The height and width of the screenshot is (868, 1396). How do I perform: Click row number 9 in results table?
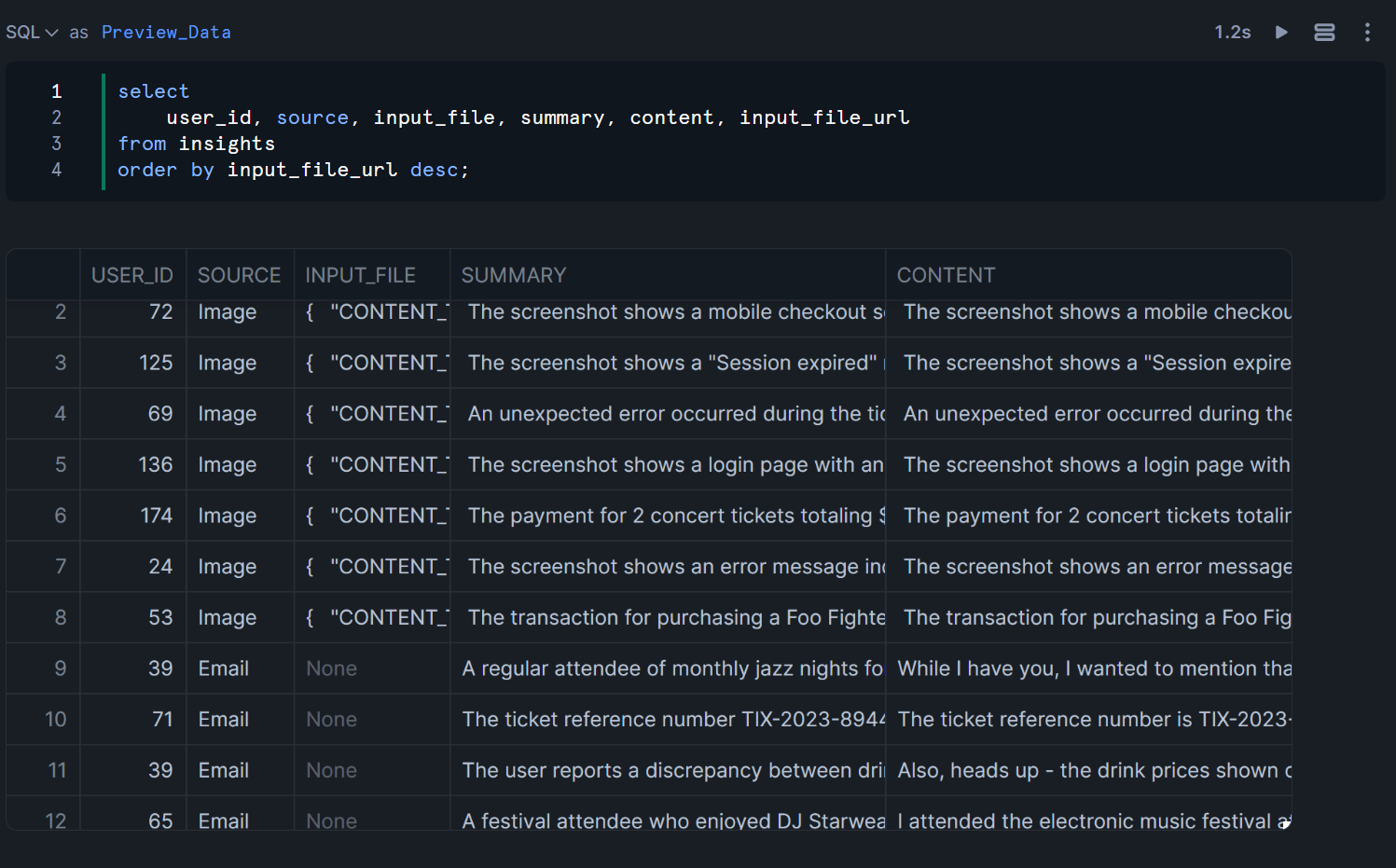point(43,668)
